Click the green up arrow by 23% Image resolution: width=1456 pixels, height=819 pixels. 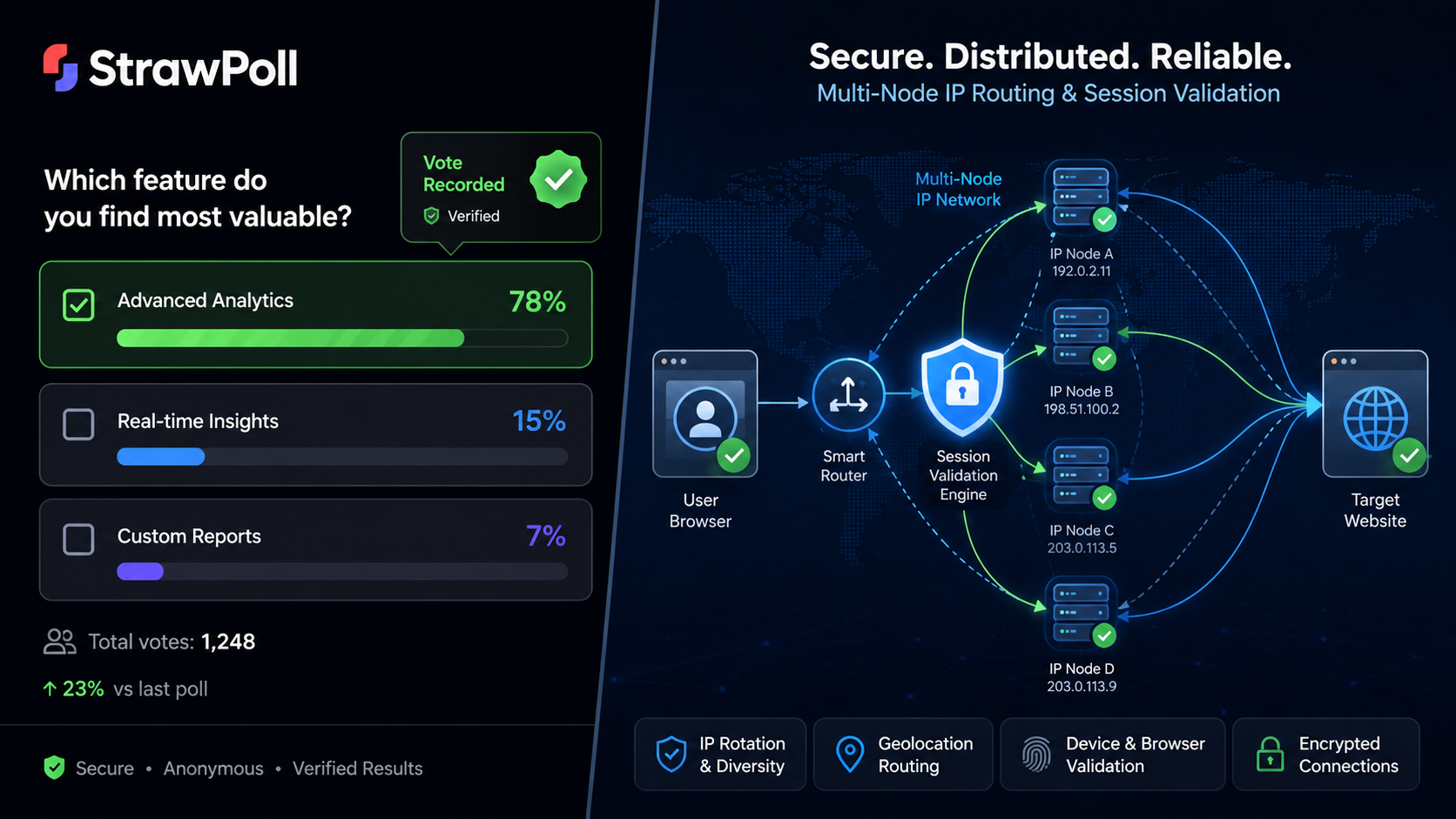[x=50, y=688]
